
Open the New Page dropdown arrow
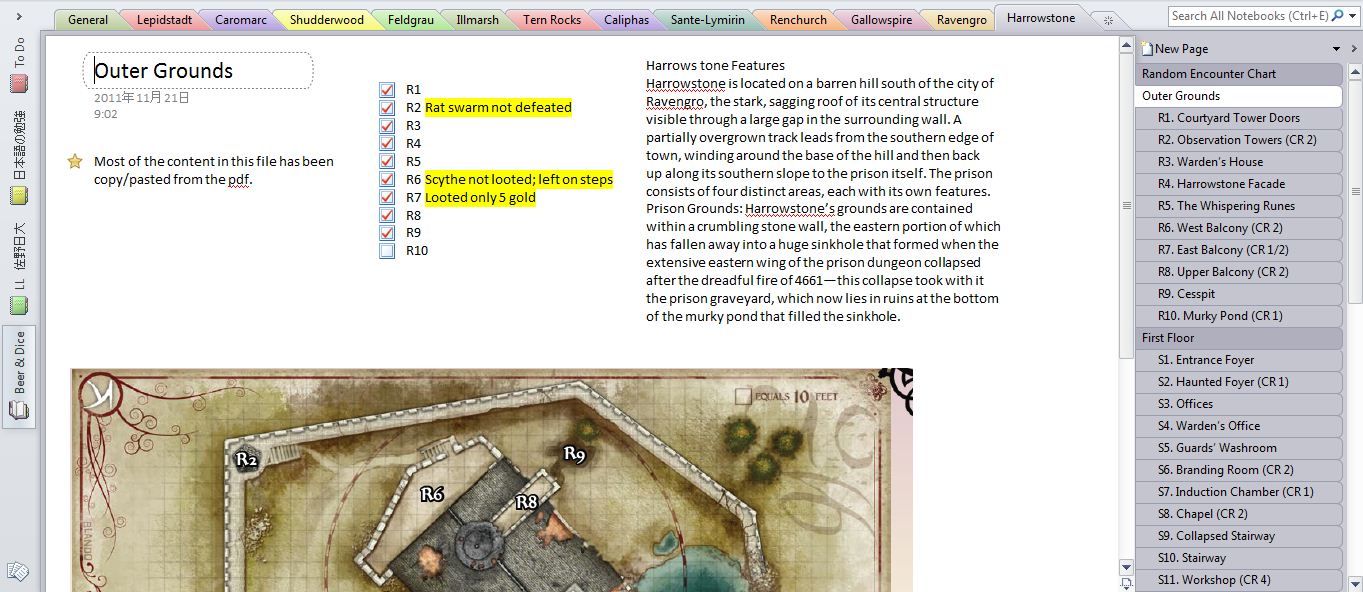(x=1337, y=49)
